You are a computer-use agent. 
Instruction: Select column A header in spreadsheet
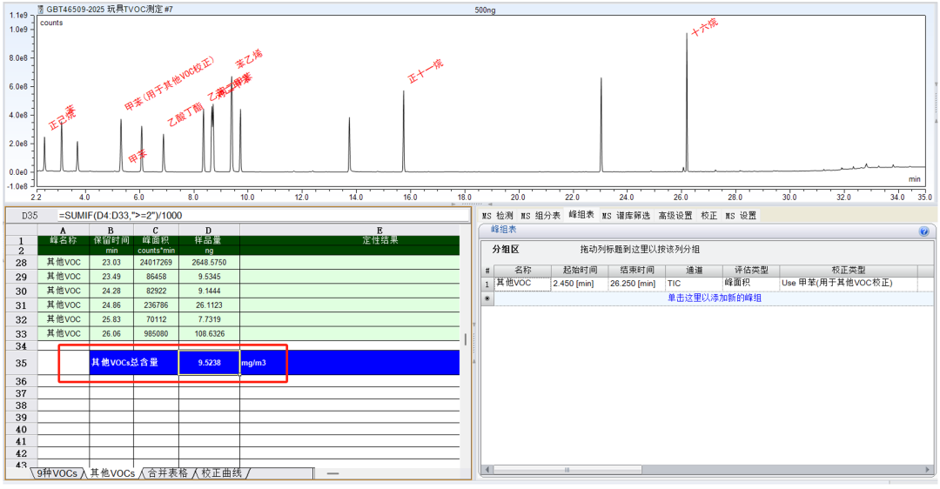[63, 230]
